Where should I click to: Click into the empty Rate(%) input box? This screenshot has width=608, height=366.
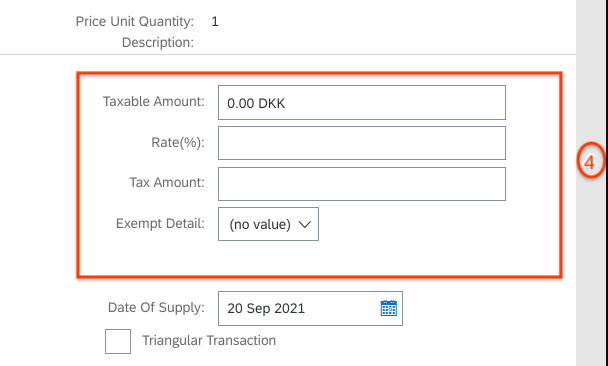pos(362,143)
